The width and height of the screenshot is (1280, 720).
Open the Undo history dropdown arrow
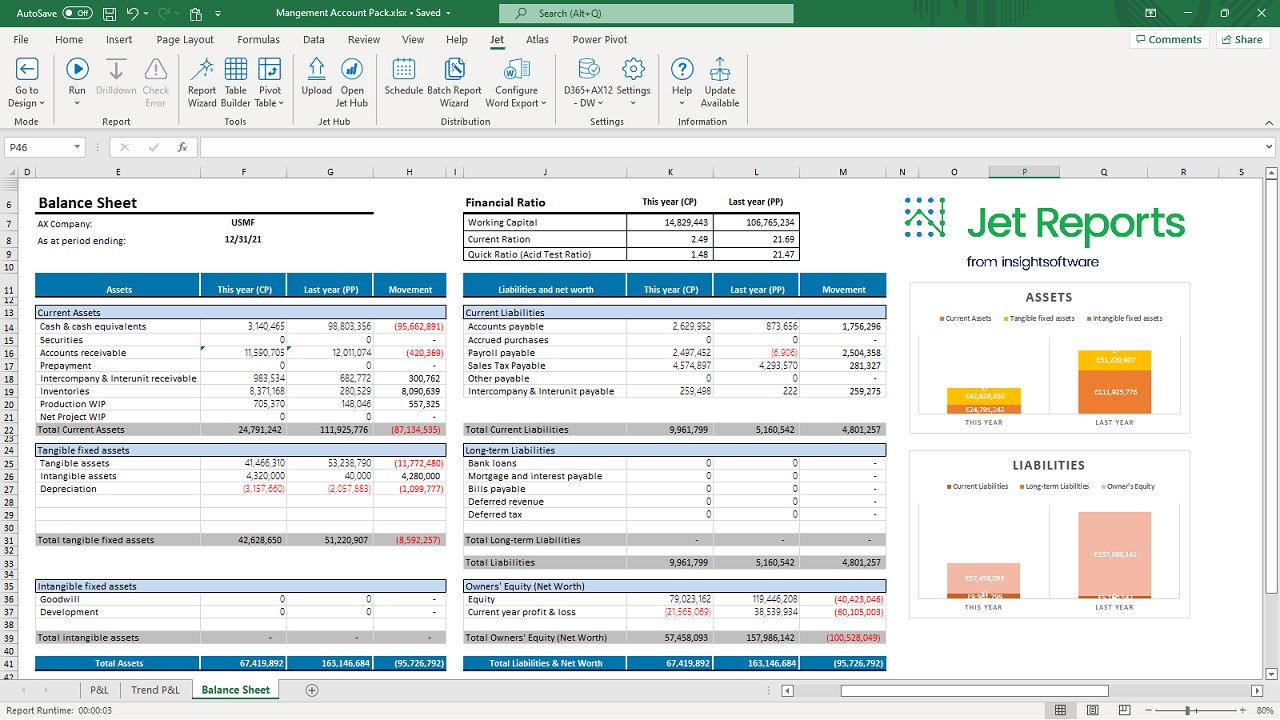(146, 13)
